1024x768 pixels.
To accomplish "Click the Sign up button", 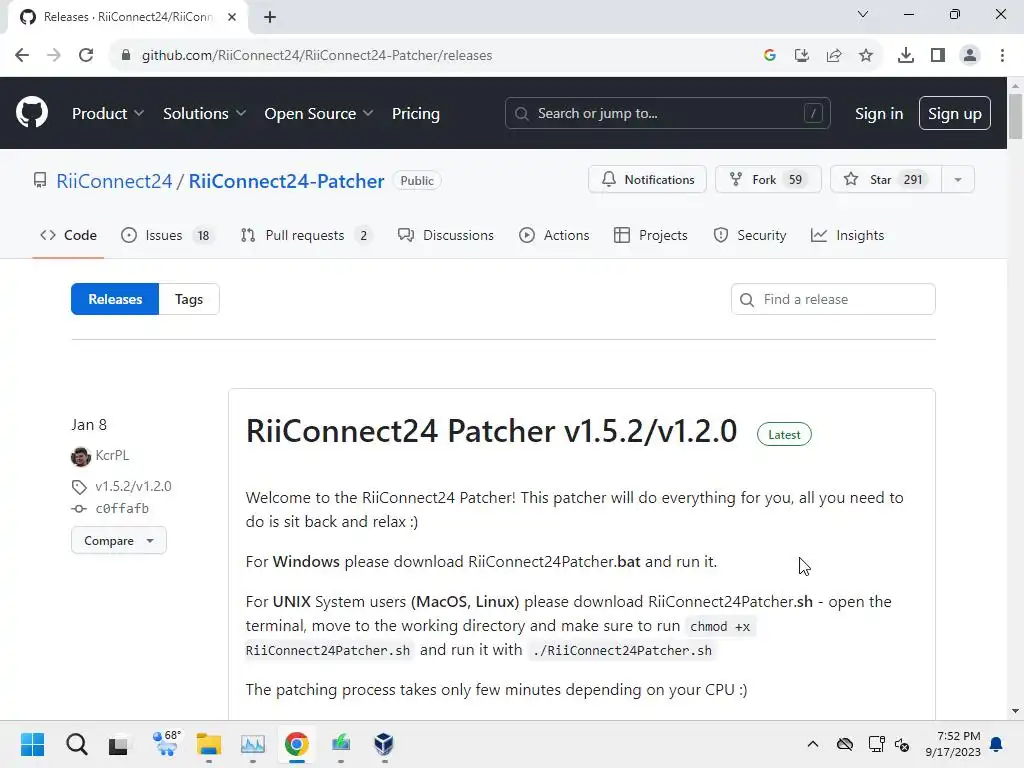I will click(x=954, y=113).
